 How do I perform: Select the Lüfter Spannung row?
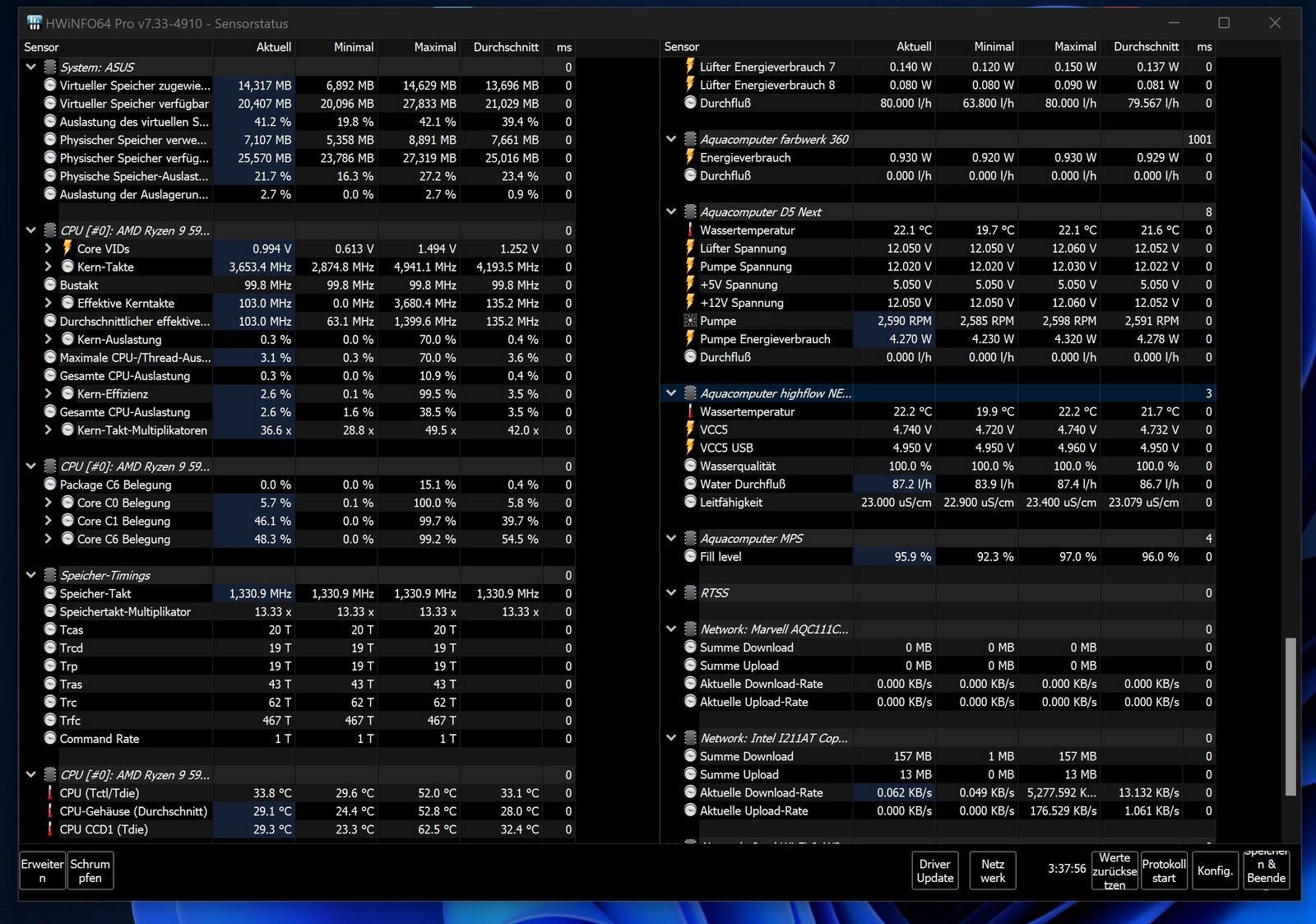click(938, 248)
